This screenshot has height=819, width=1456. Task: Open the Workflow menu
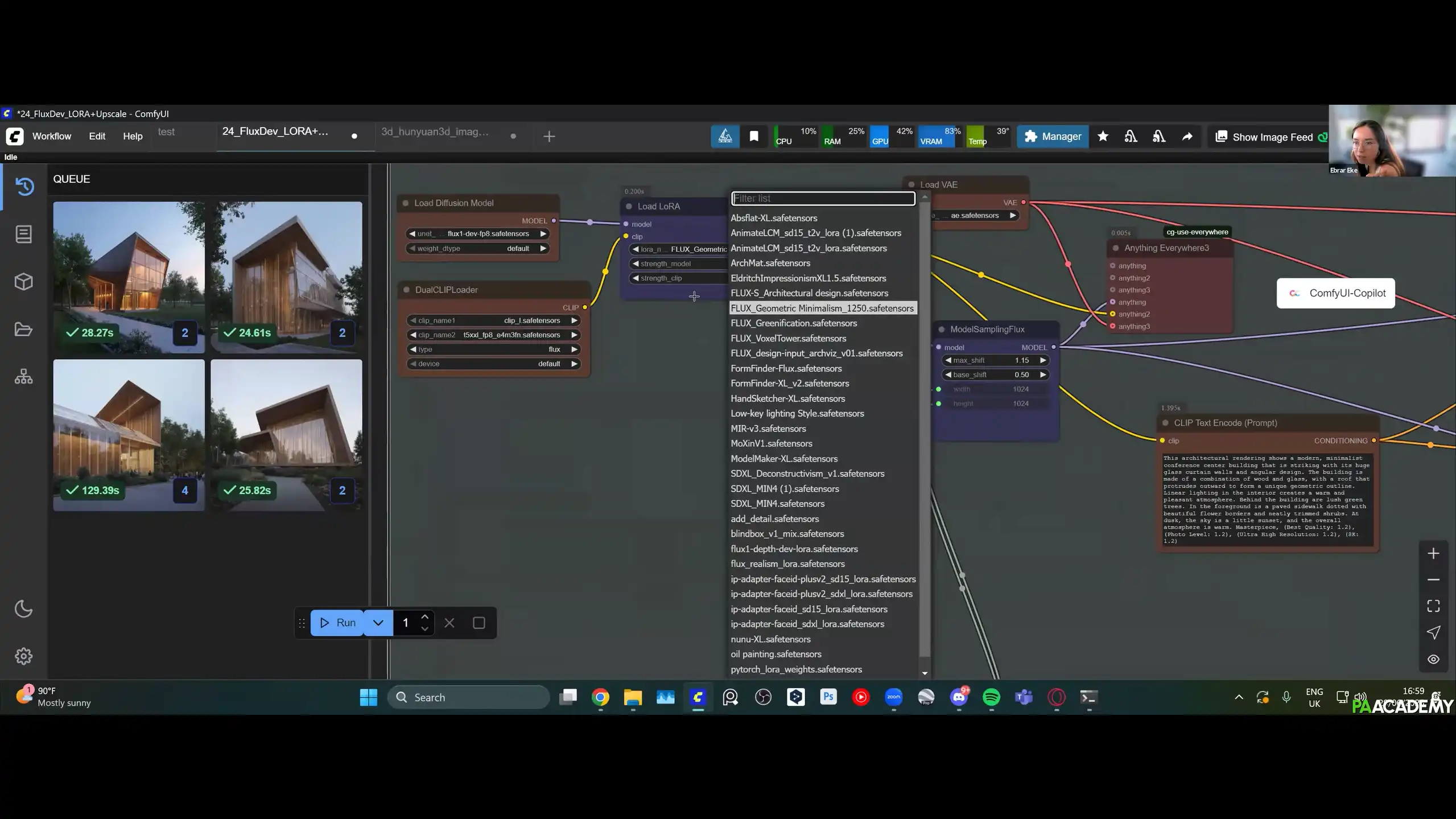[52, 137]
